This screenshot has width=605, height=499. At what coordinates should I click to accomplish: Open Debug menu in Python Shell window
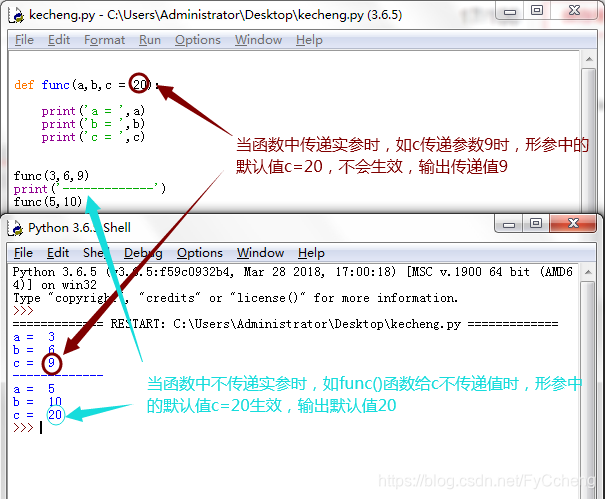143,253
